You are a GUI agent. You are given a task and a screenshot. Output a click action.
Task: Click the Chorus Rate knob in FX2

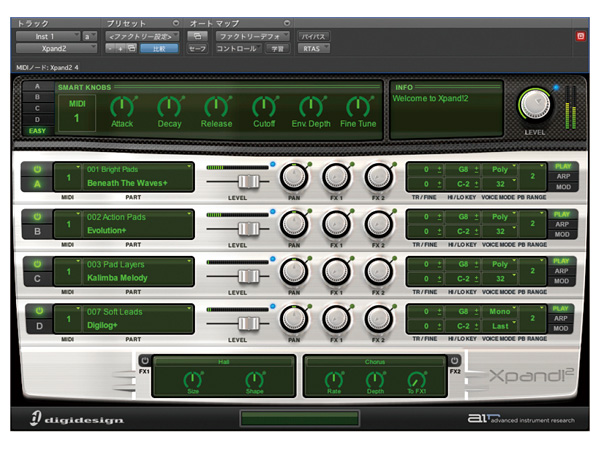click(x=334, y=380)
